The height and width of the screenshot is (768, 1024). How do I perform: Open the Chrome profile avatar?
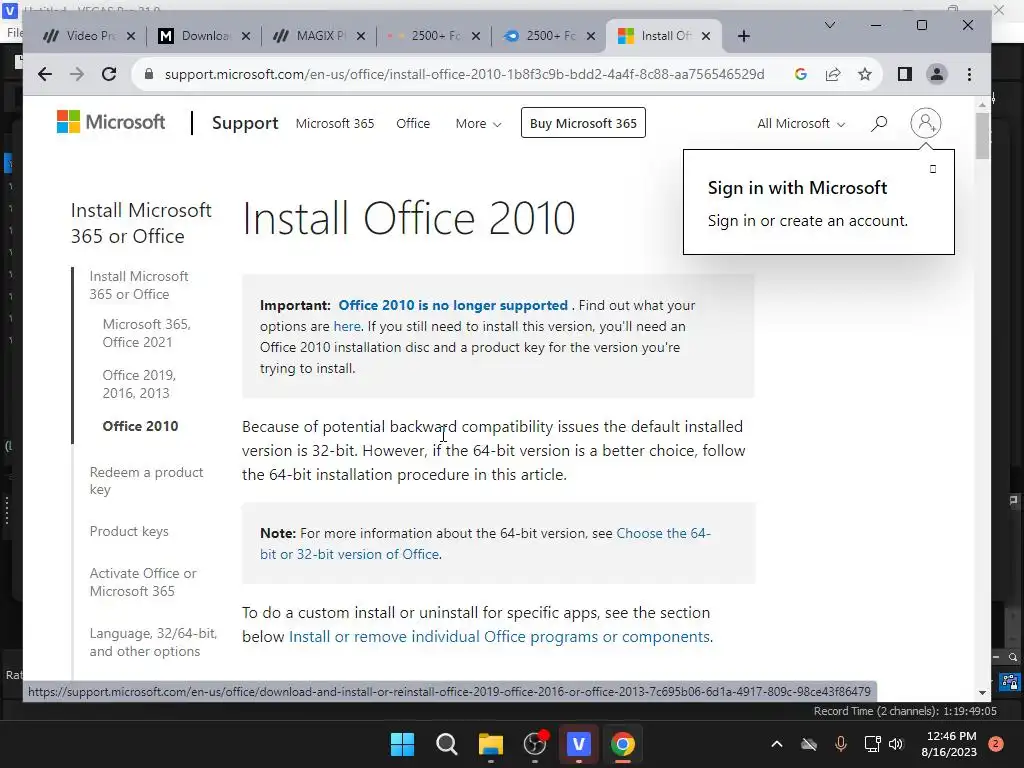click(x=936, y=74)
